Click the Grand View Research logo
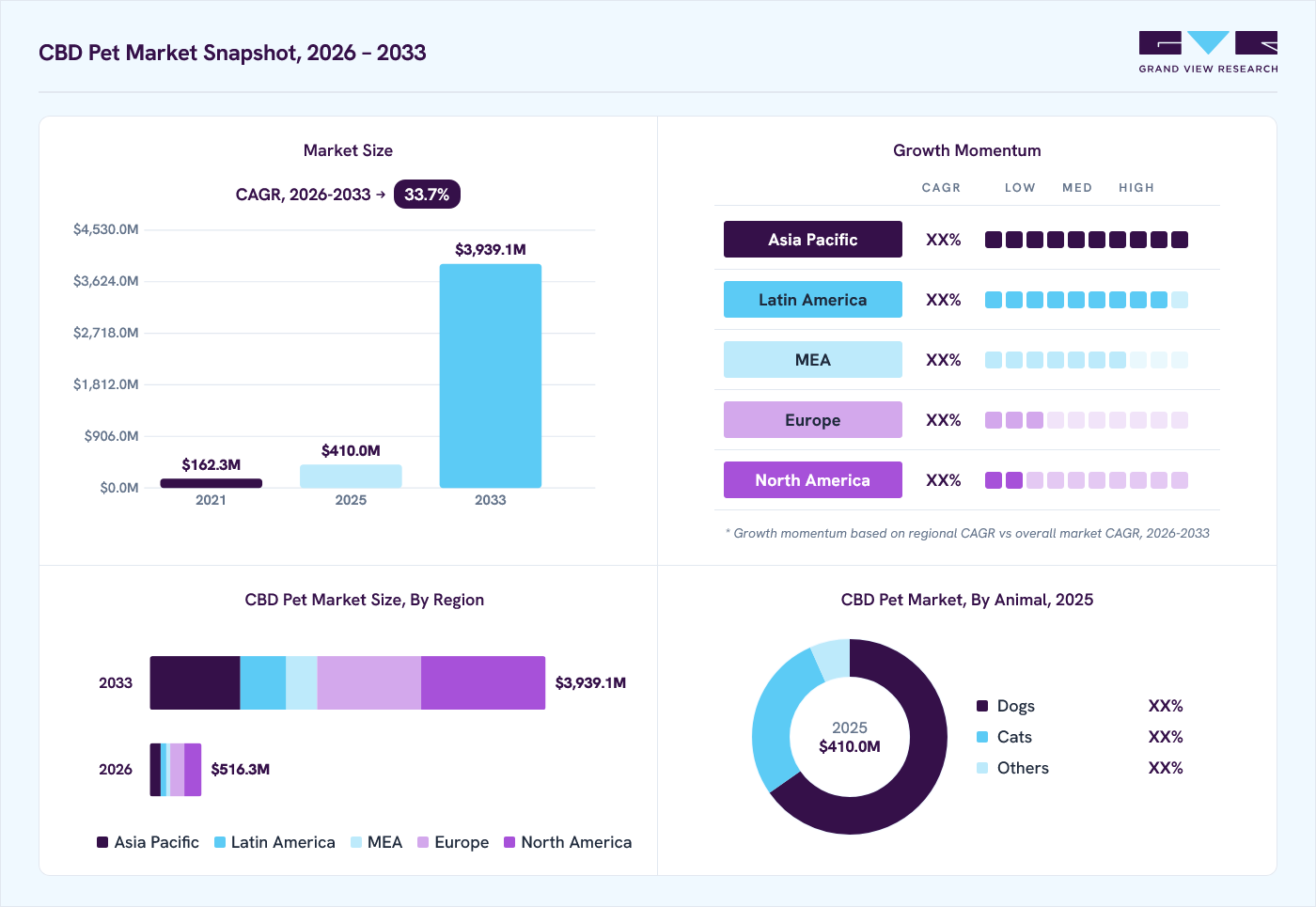The image size is (1316, 907). click(x=1208, y=53)
